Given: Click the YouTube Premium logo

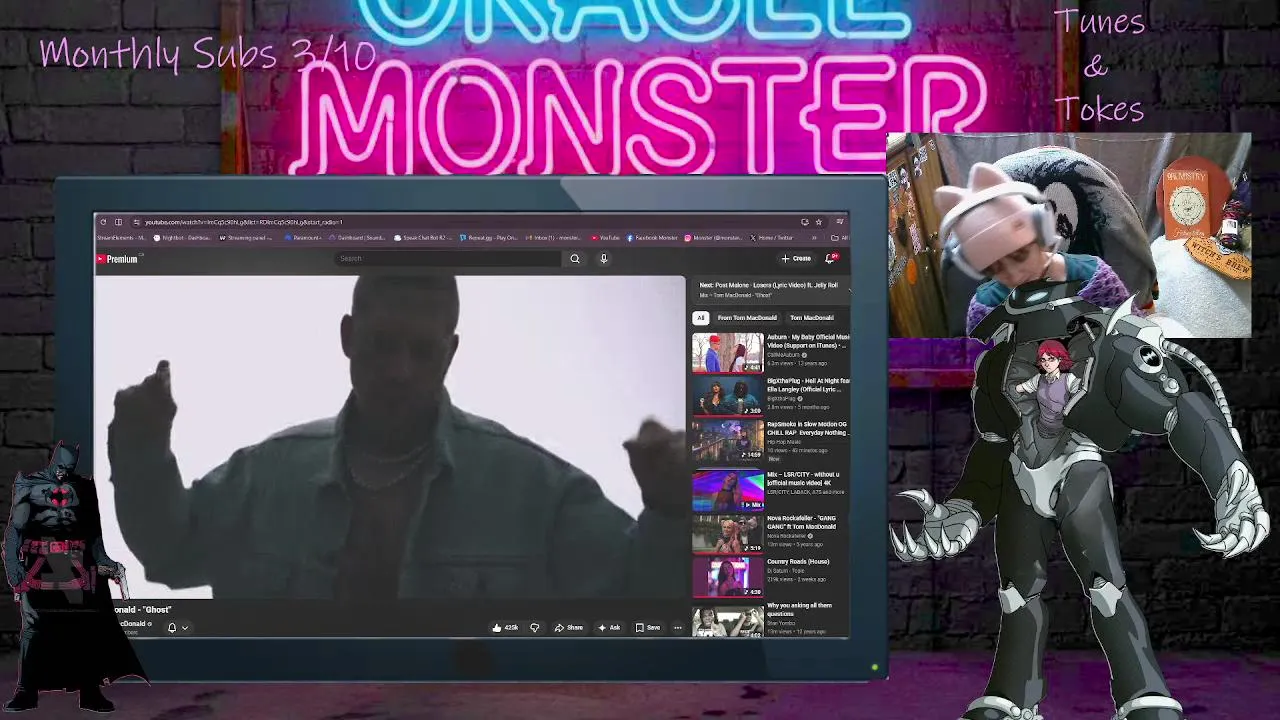Looking at the screenshot, I should point(117,259).
